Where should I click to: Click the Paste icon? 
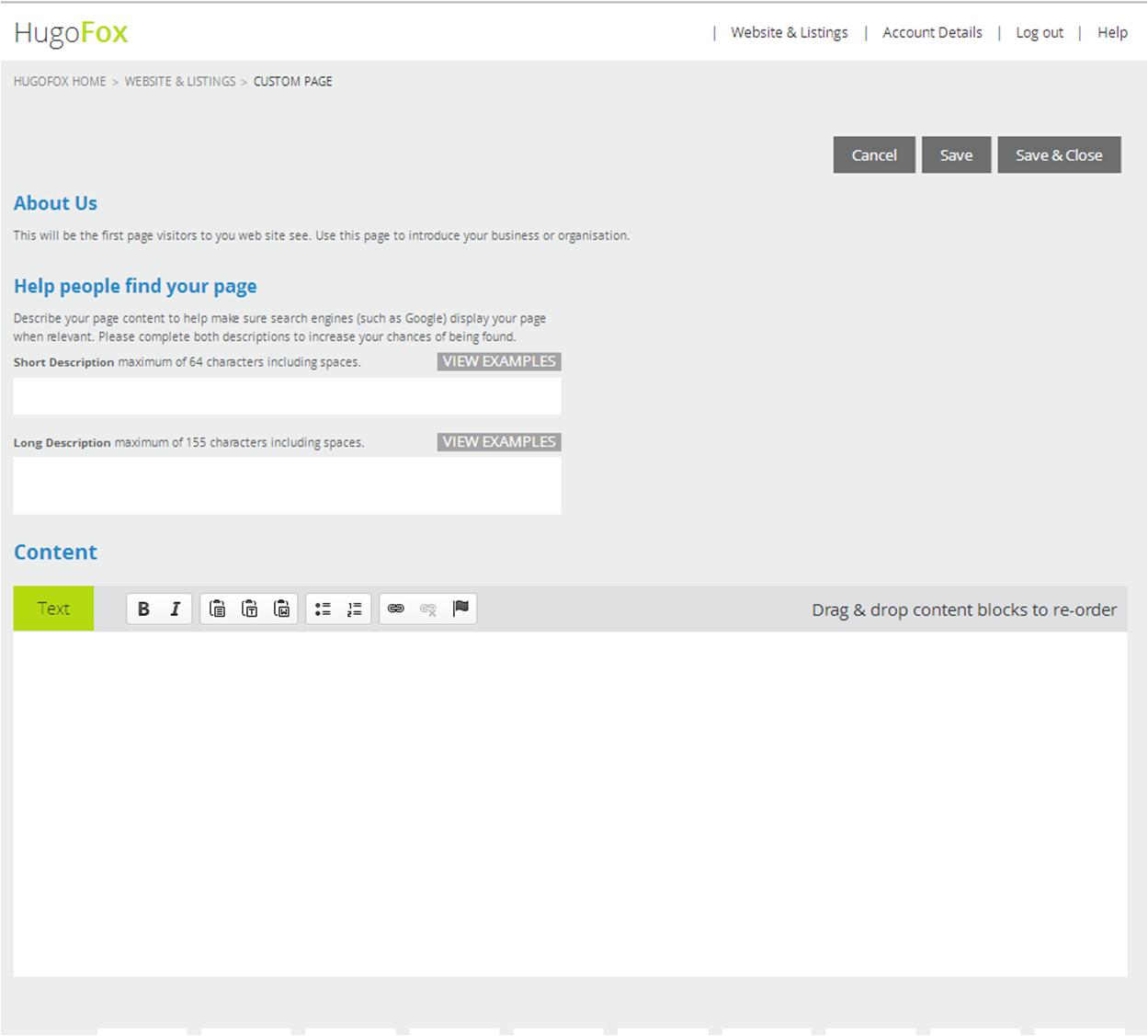[x=217, y=608]
